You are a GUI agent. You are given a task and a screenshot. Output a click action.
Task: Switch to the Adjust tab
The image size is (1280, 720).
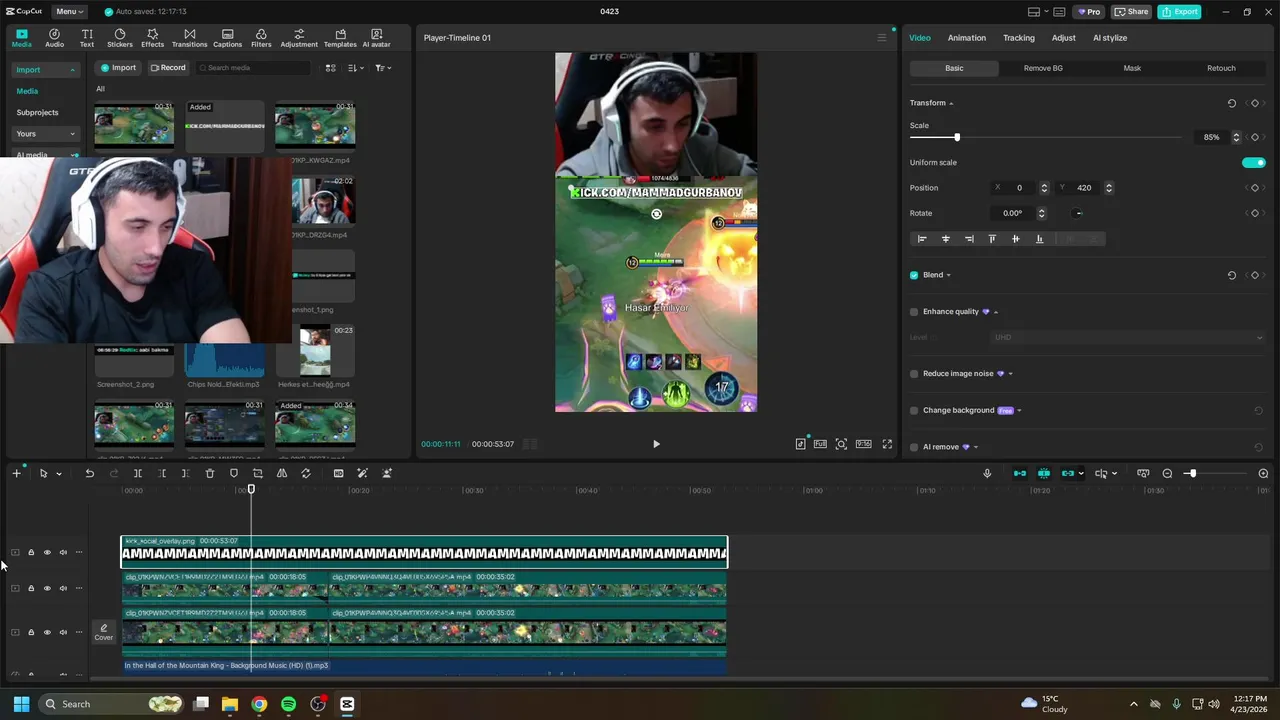[x=1063, y=38]
